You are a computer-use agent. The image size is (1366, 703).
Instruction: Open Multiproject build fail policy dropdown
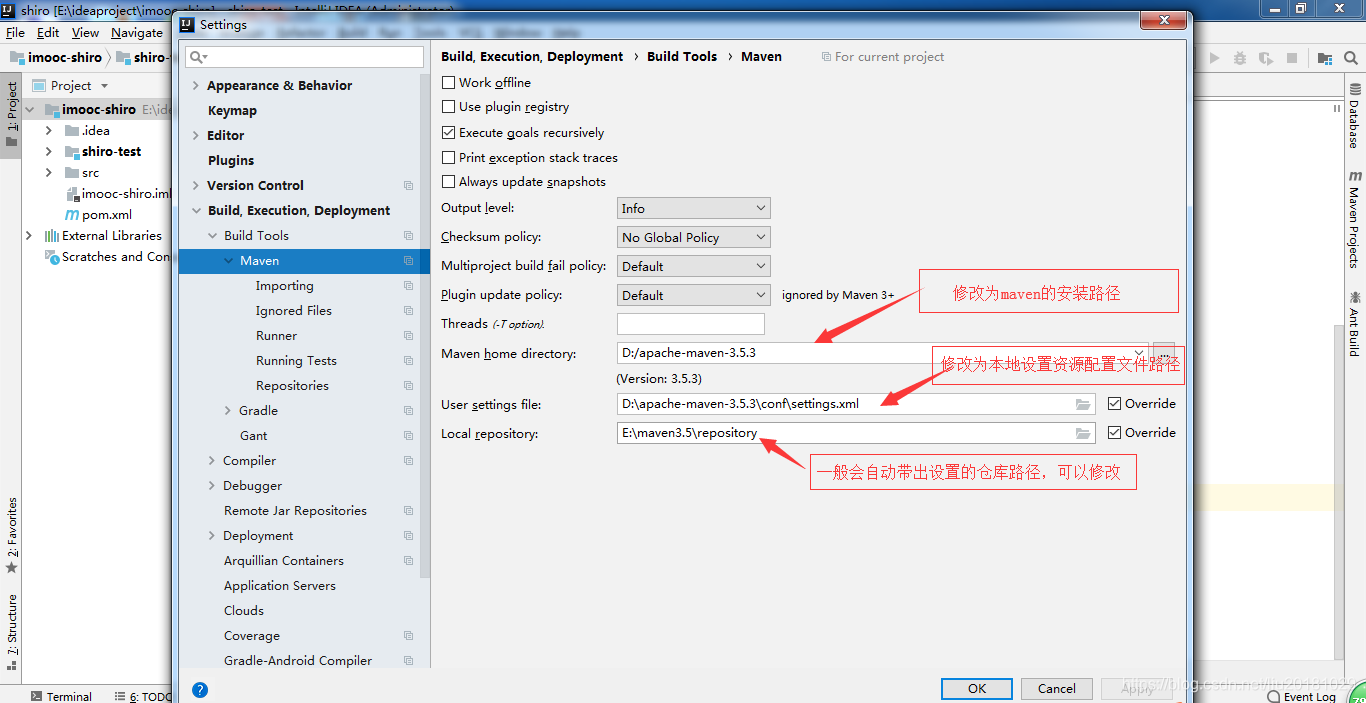point(693,266)
